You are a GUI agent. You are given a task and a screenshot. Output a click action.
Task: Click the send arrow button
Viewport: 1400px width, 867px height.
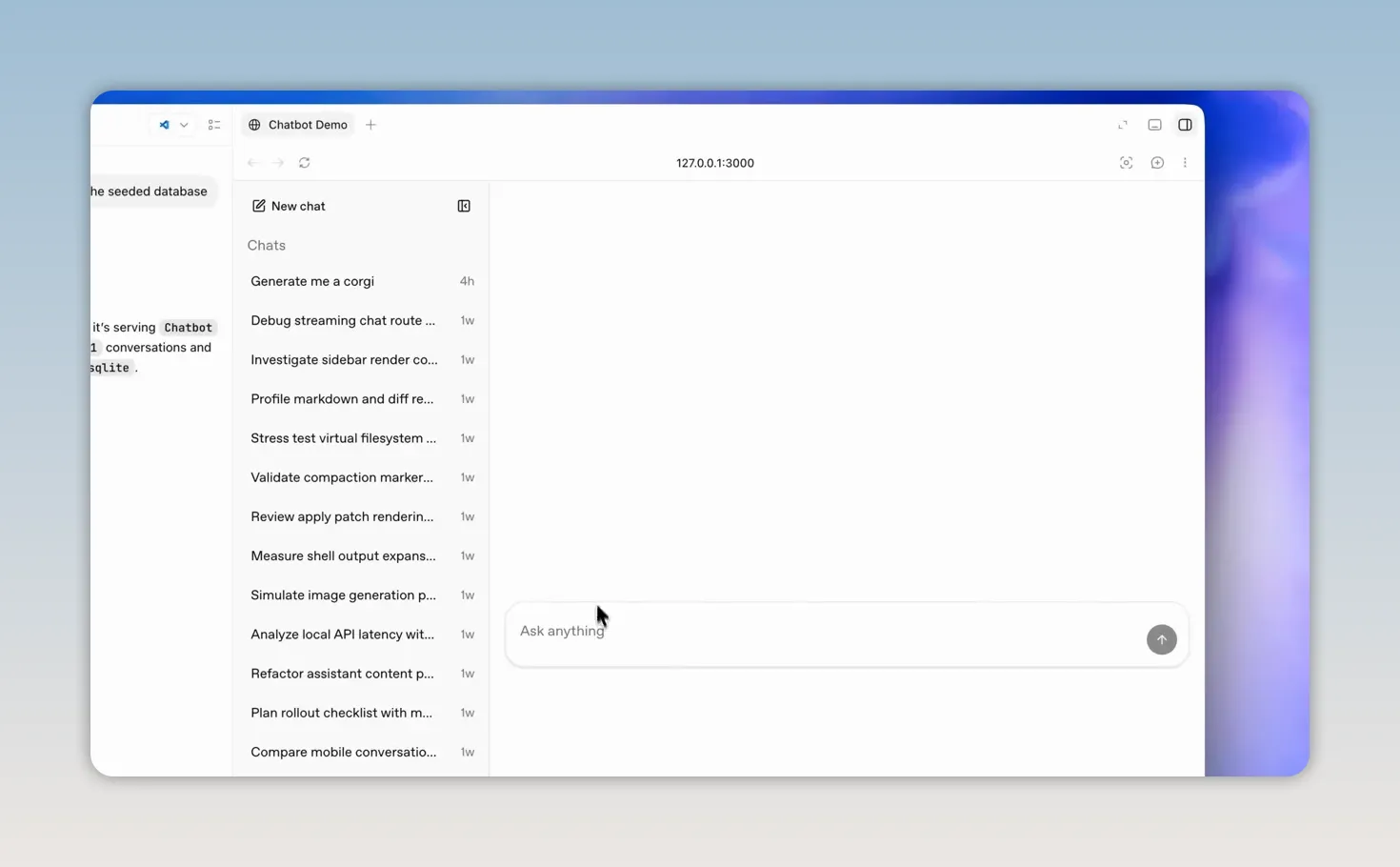(1161, 639)
